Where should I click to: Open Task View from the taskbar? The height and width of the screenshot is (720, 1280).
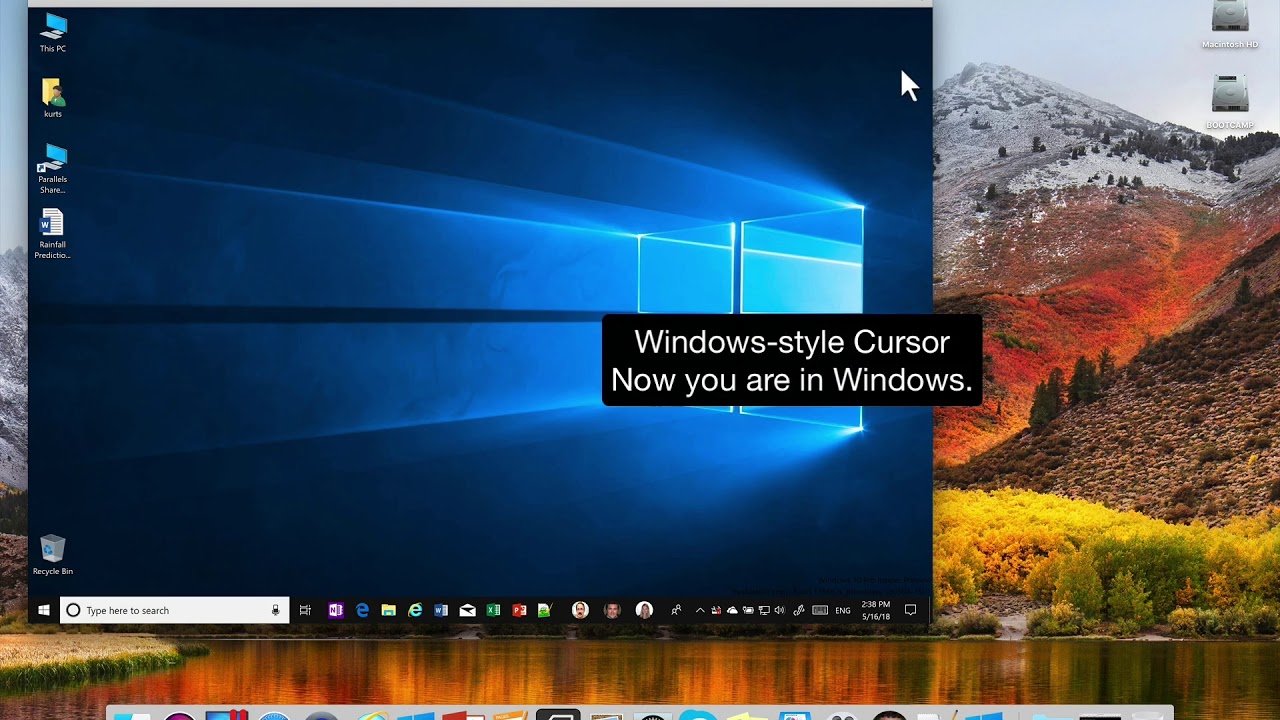(x=305, y=610)
